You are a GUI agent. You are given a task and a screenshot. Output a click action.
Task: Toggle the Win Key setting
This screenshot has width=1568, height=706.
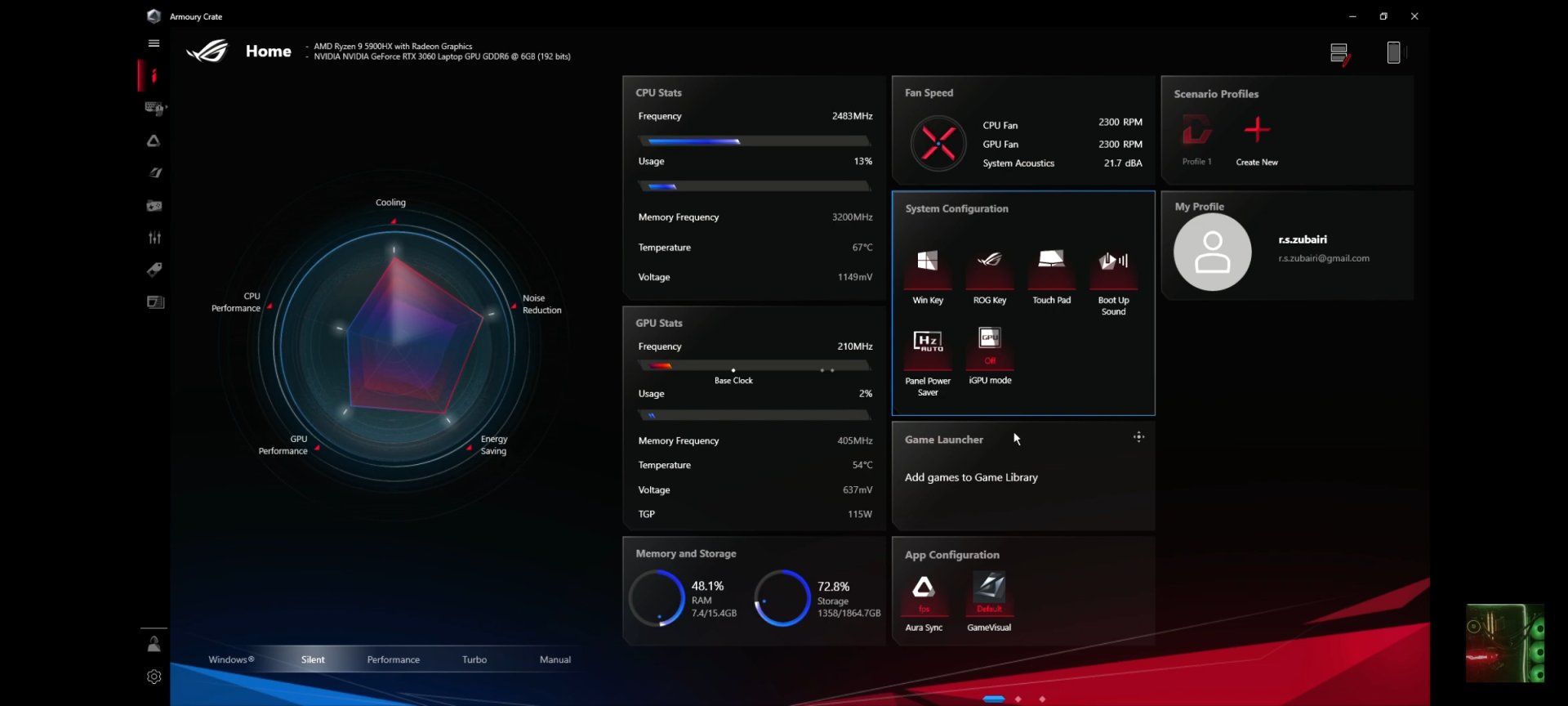click(928, 266)
